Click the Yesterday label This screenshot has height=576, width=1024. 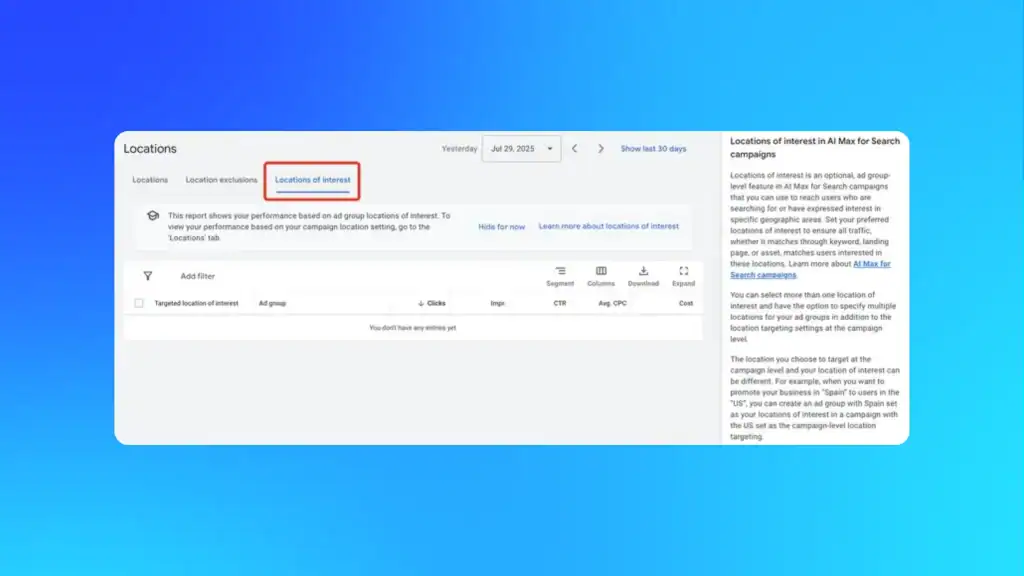tap(459, 149)
